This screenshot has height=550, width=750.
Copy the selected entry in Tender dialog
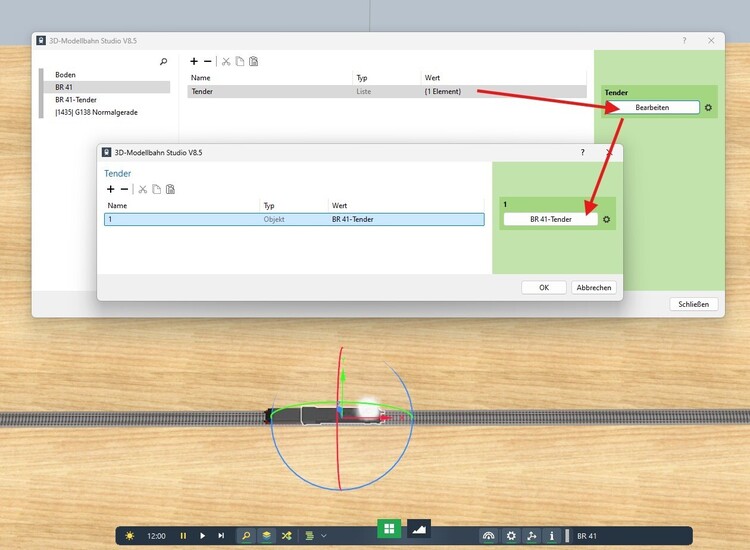coord(156,189)
